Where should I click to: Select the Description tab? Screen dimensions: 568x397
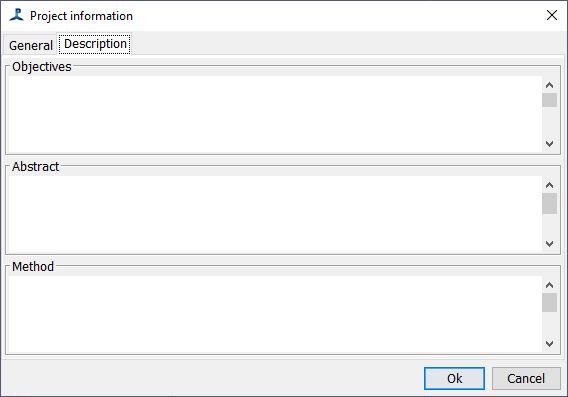pyautogui.click(x=95, y=44)
